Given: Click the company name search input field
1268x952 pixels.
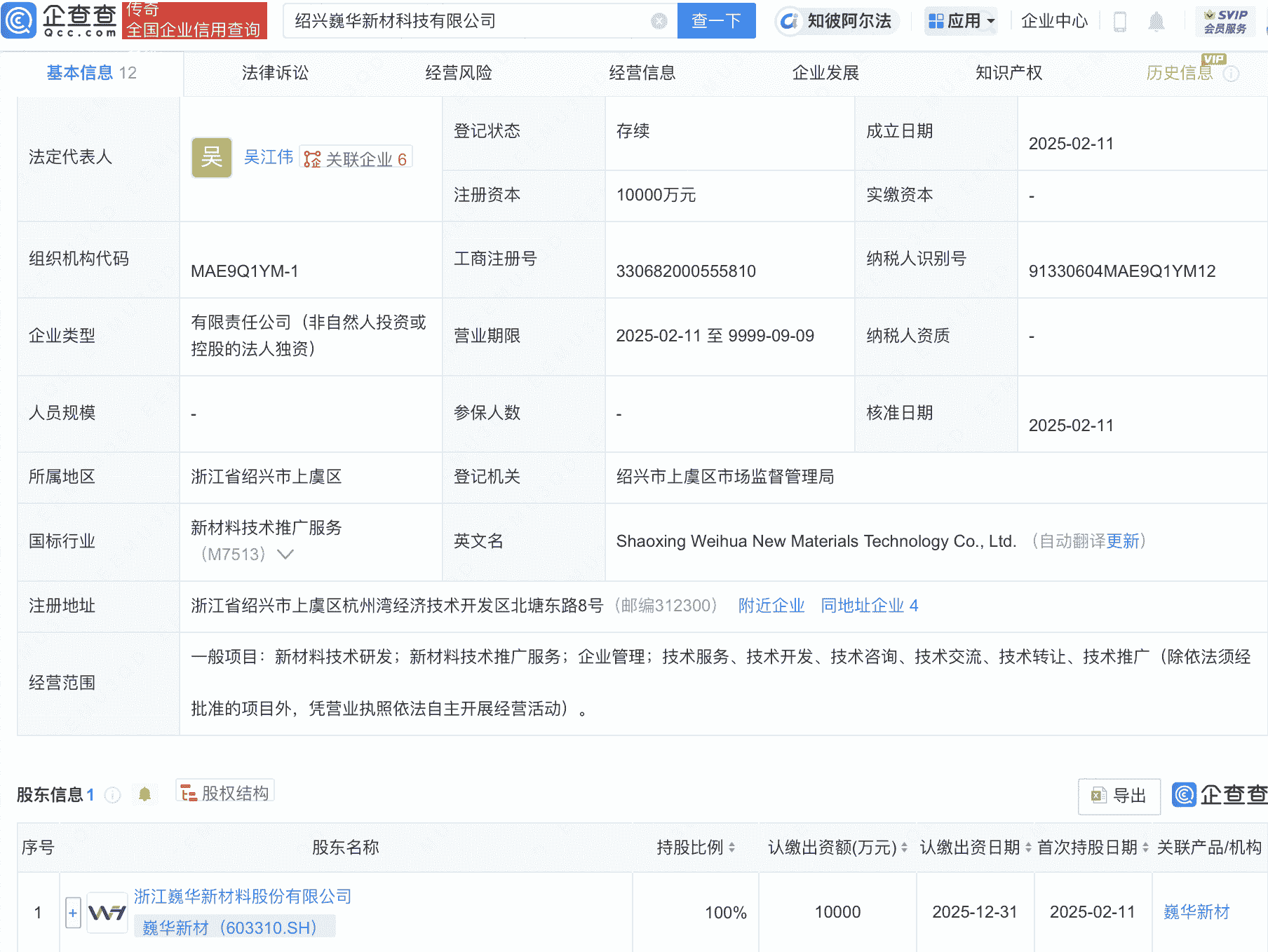Looking at the screenshot, I should click(x=470, y=21).
